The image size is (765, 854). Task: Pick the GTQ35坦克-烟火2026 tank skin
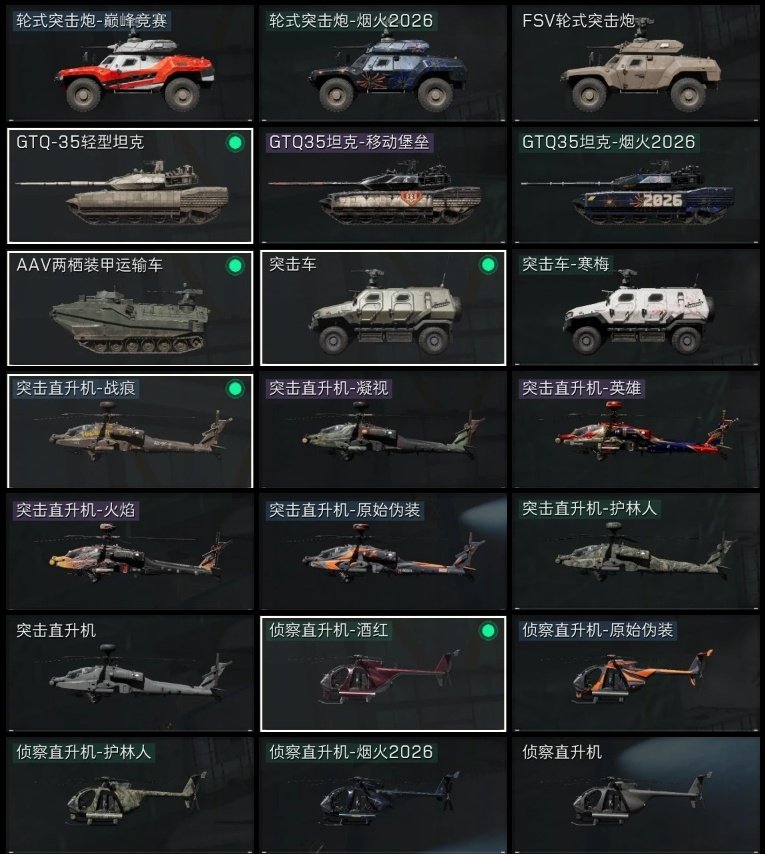tap(635, 186)
